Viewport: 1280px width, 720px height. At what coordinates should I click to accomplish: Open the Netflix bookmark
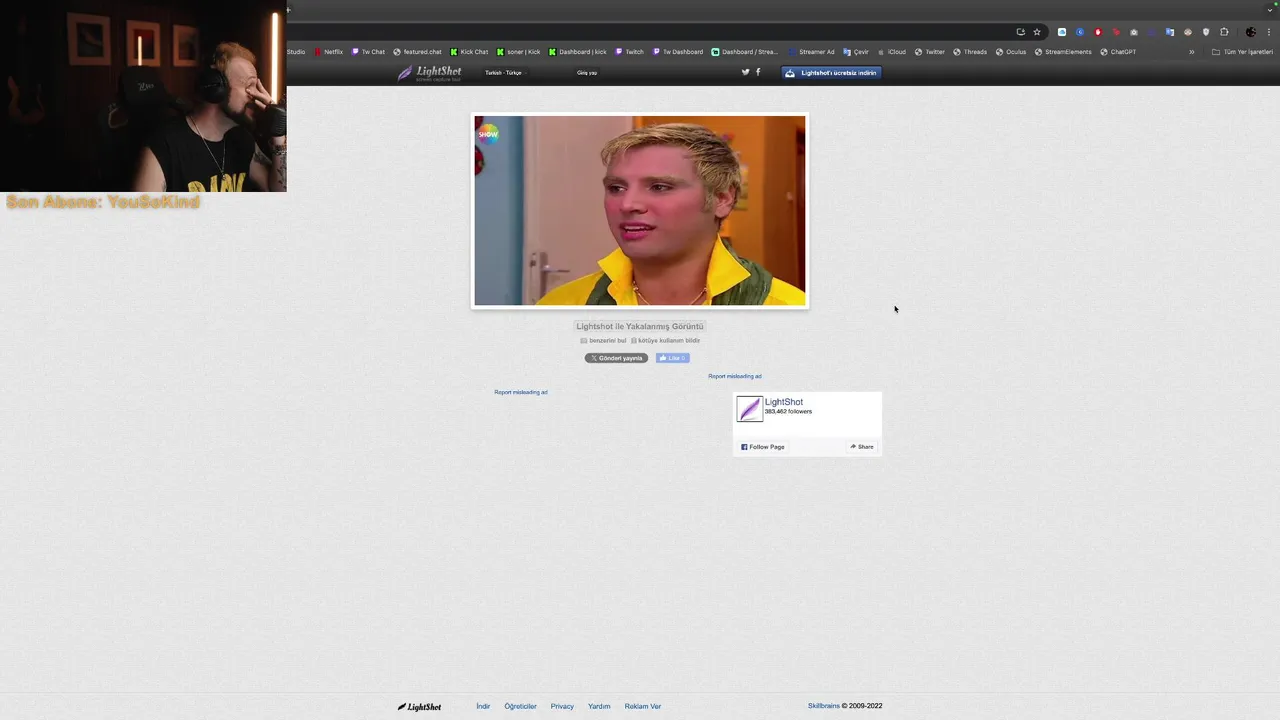click(329, 52)
